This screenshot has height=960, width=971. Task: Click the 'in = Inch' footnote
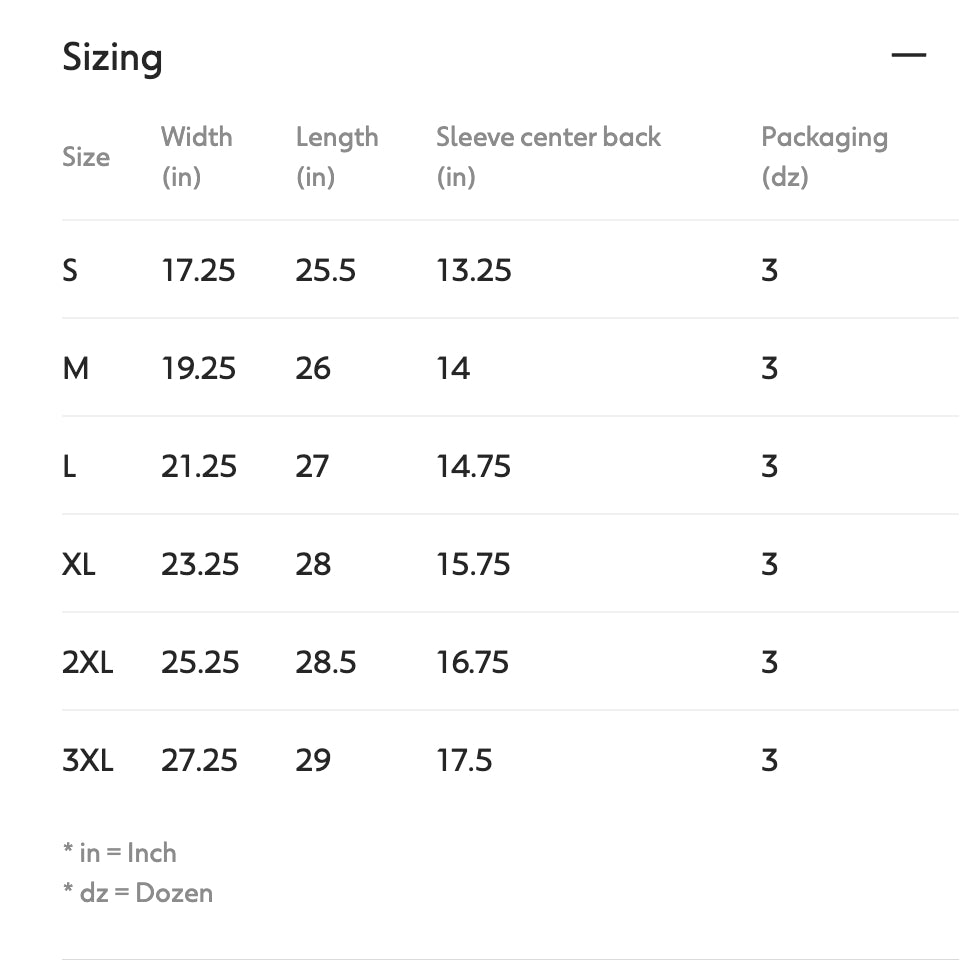coord(120,853)
